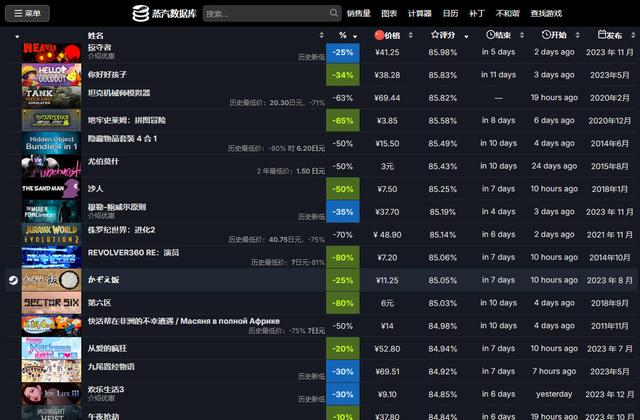Click the Steam icon beside かぞえ飯
The height and width of the screenshot is (420, 640).
(13, 280)
